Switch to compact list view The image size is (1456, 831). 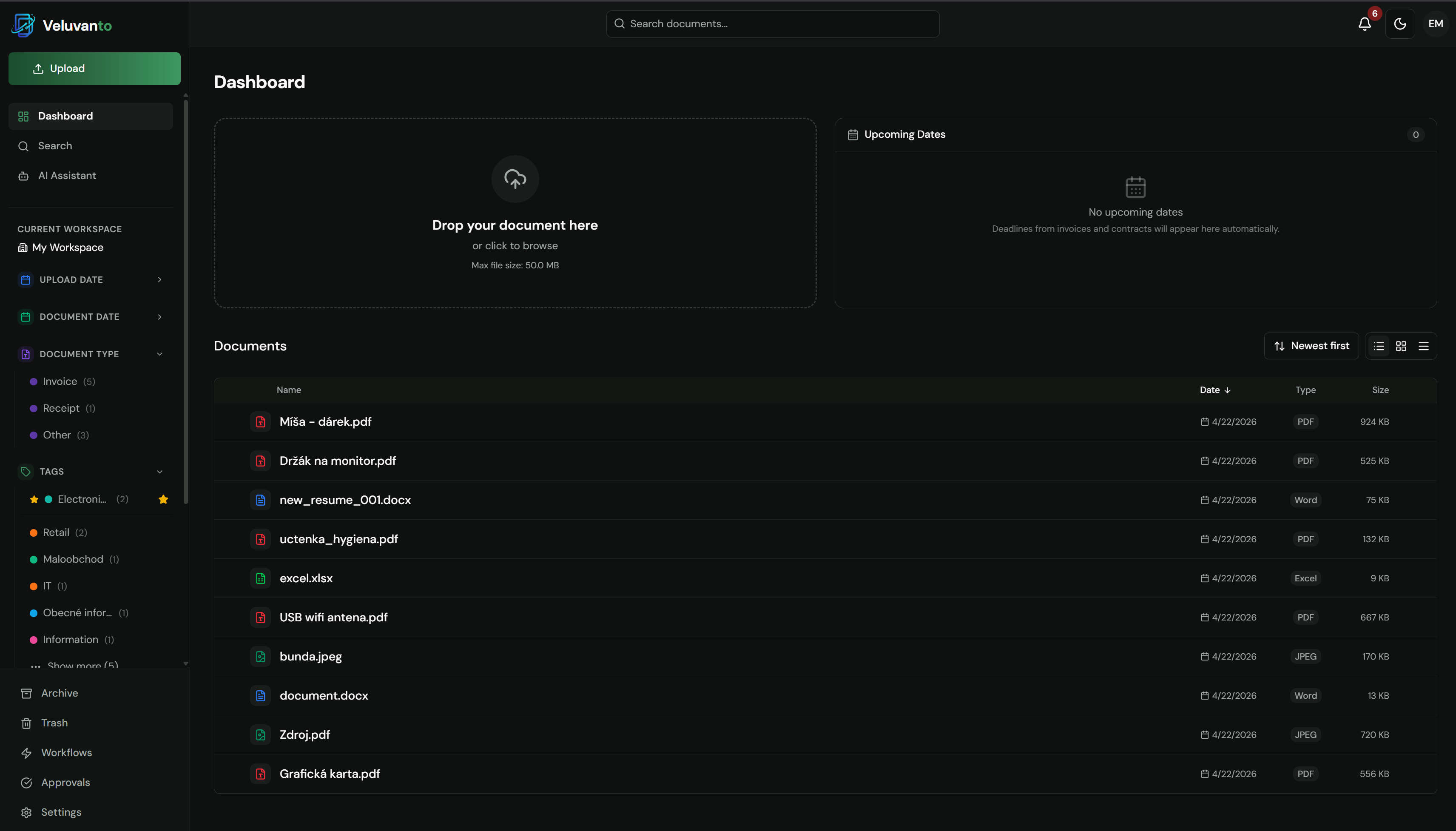click(1423, 346)
